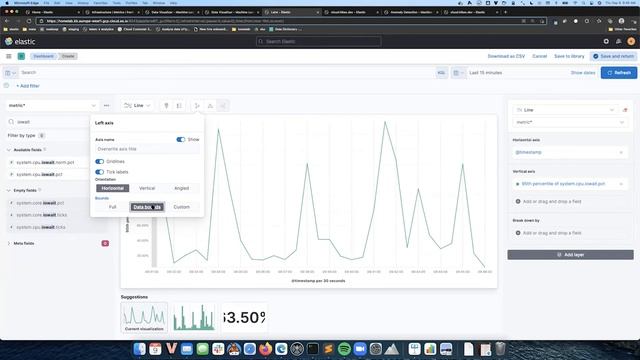Open the main navigation hamburger menu

pos(9,56)
